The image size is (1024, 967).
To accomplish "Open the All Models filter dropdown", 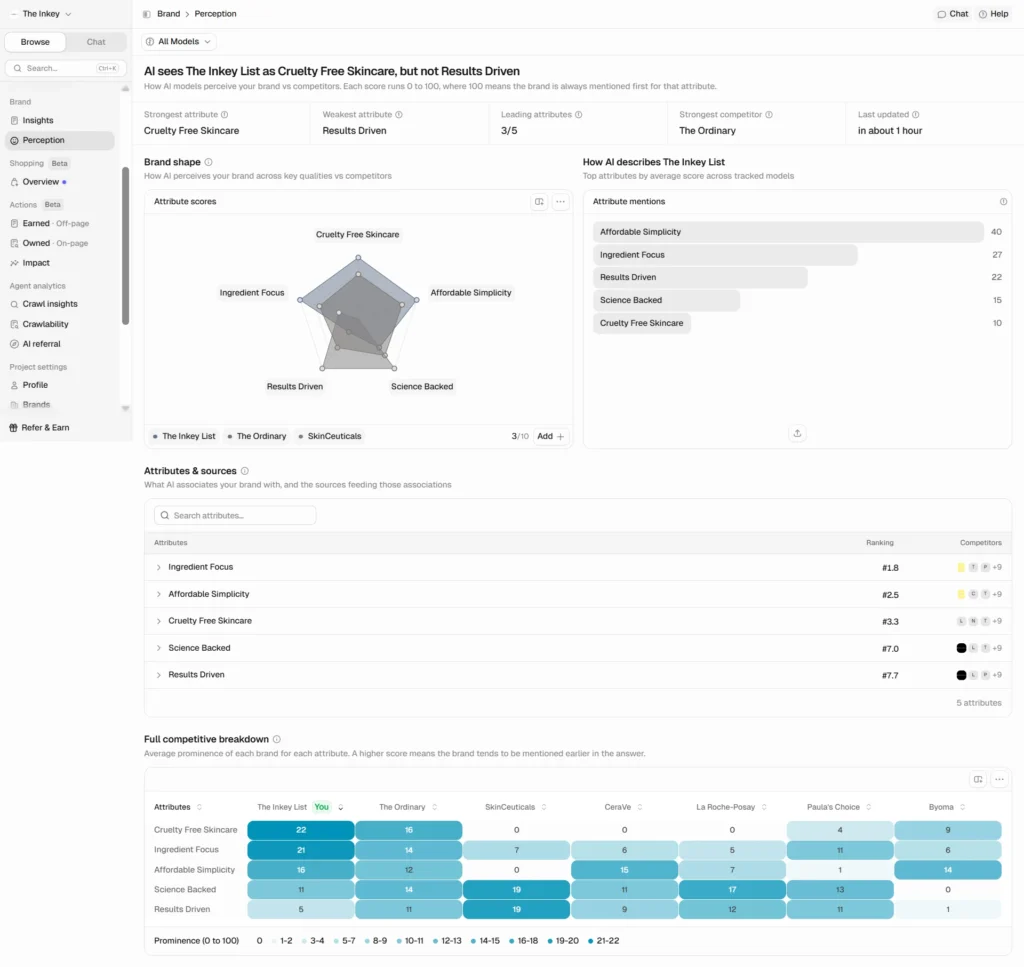I will 178,42.
